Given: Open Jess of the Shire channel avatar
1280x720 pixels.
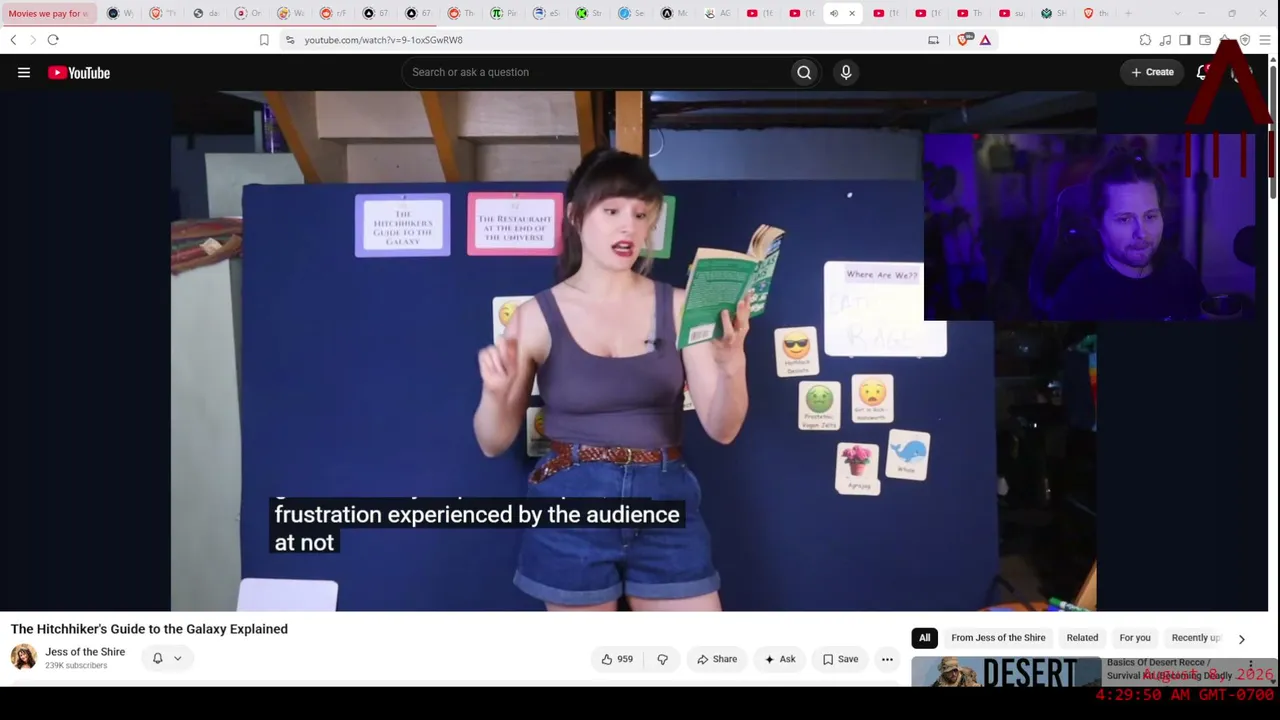Looking at the screenshot, I should click(x=24, y=657).
